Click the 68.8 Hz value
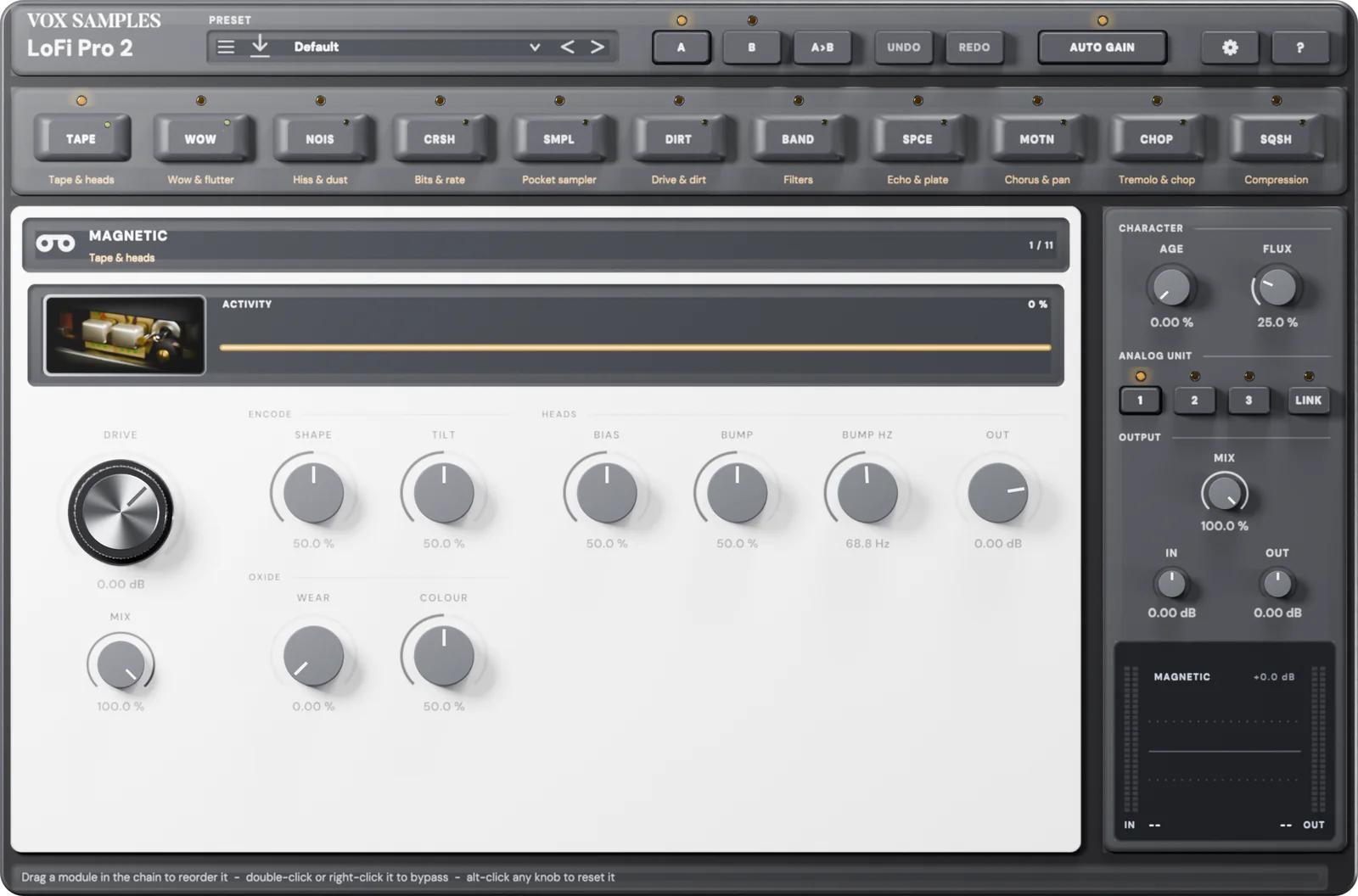The image size is (1358, 896). tap(867, 543)
